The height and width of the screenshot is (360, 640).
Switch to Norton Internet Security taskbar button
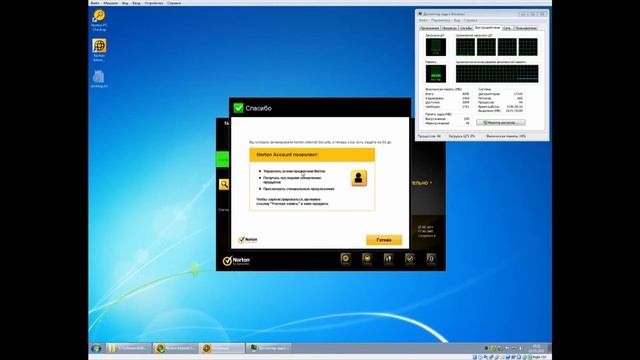[176, 348]
